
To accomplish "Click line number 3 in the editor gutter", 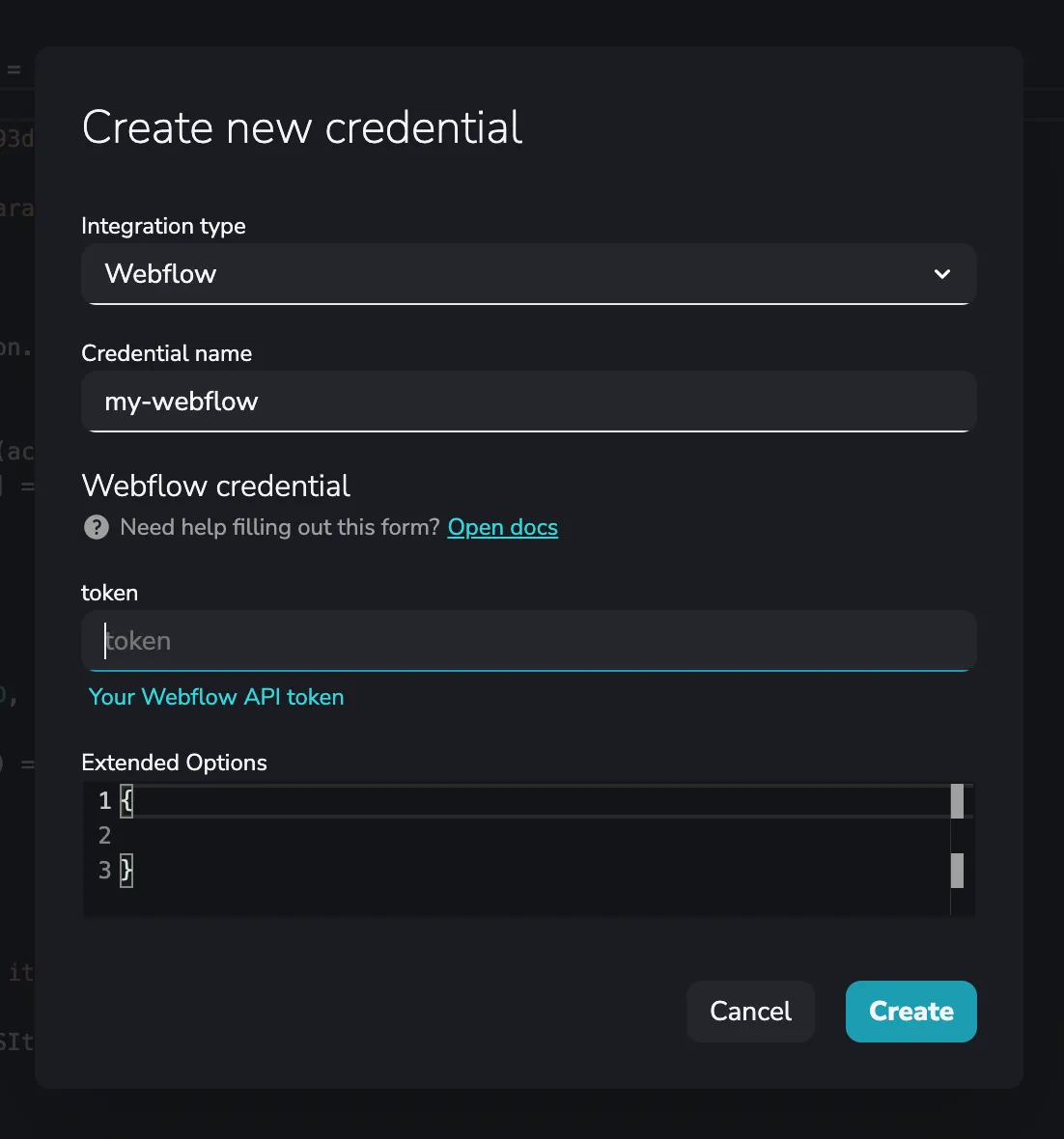I will tap(104, 871).
